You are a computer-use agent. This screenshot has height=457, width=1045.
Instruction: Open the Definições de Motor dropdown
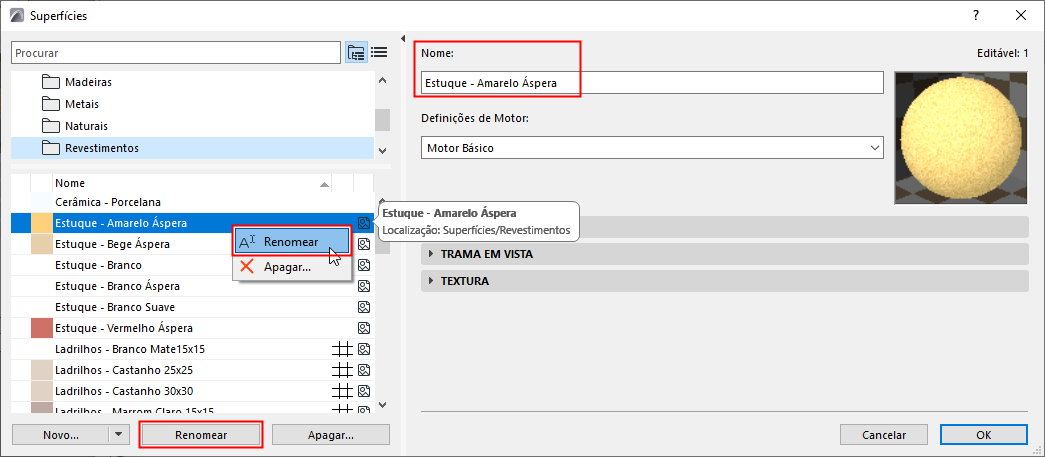(653, 148)
